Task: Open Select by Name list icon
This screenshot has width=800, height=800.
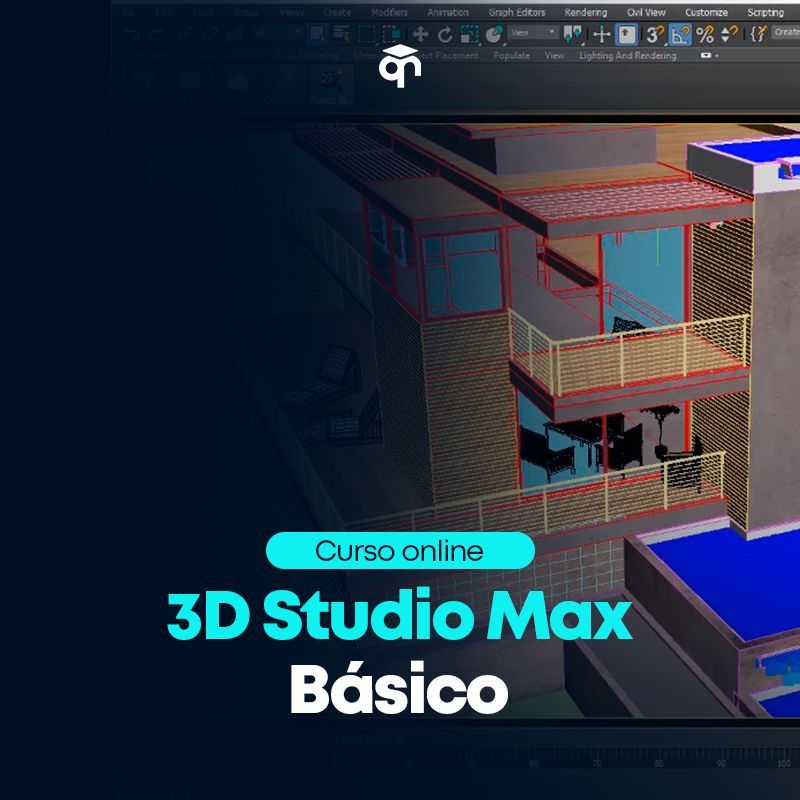Action: [x=342, y=34]
